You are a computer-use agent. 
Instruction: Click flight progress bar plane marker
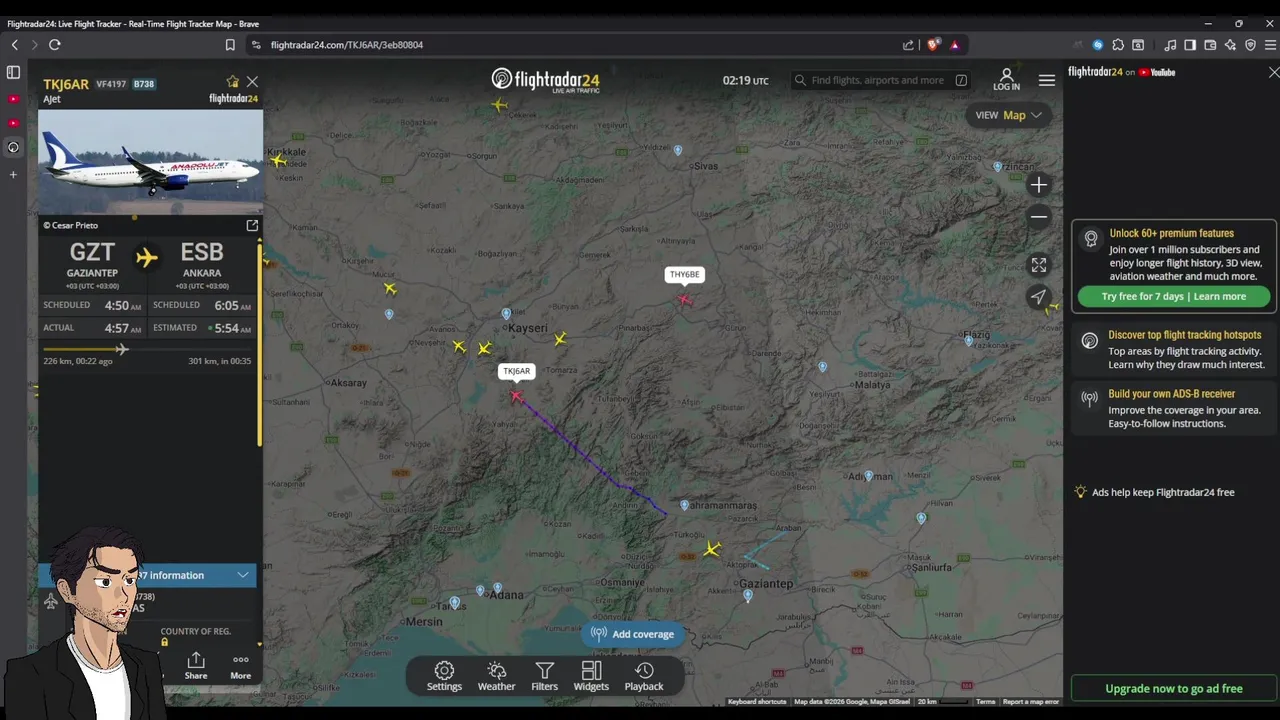122,349
